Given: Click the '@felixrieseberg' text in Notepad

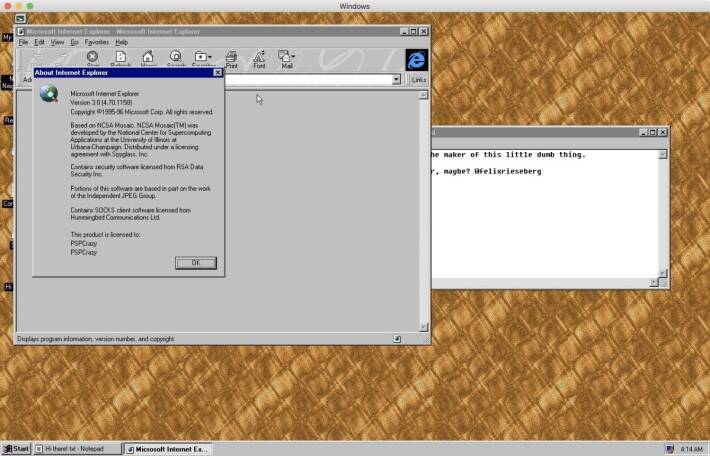Looking at the screenshot, I should point(508,172).
